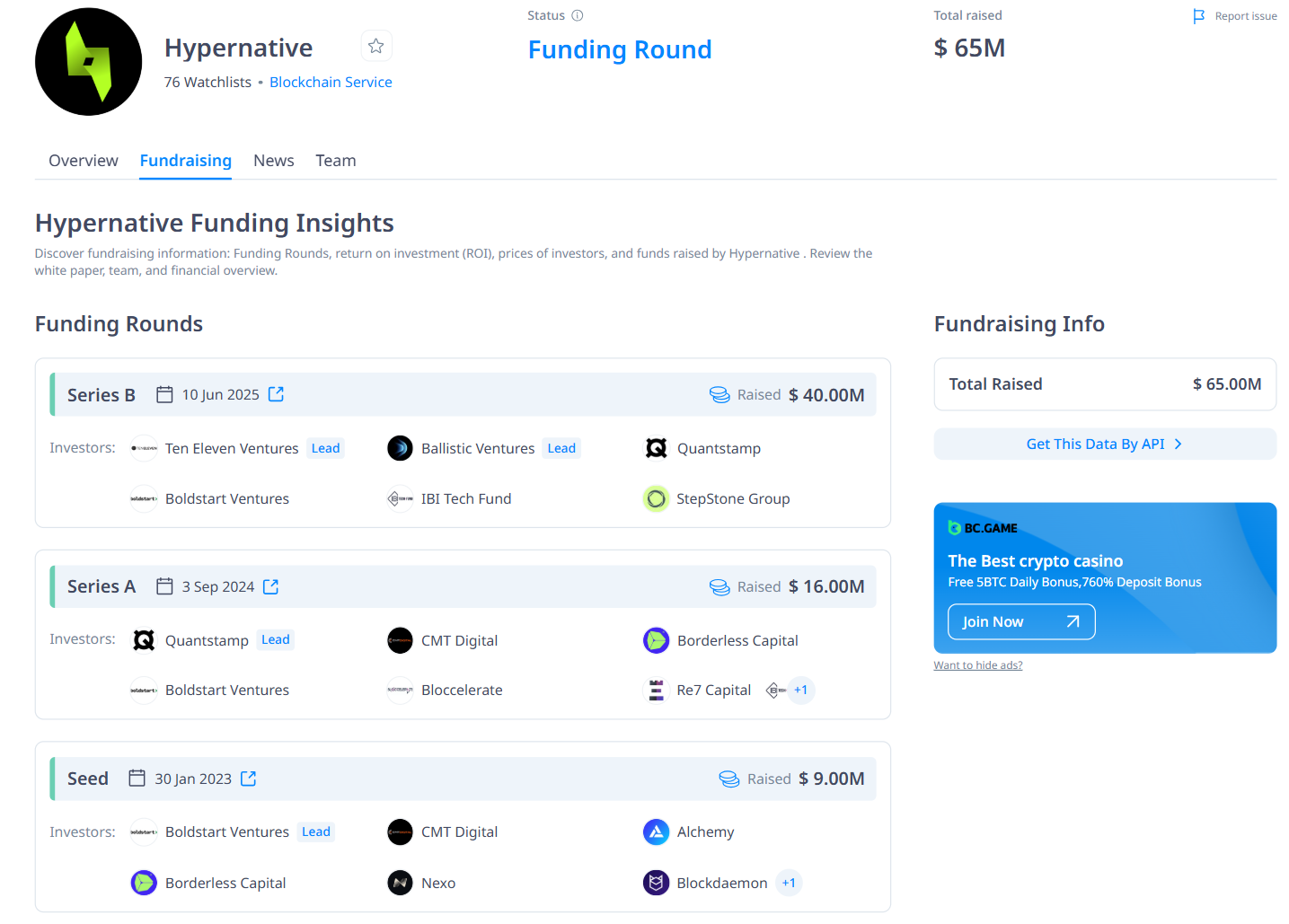This screenshot has height=924, width=1289.
Task: Open Bloccelerate investor name
Action: (x=462, y=690)
